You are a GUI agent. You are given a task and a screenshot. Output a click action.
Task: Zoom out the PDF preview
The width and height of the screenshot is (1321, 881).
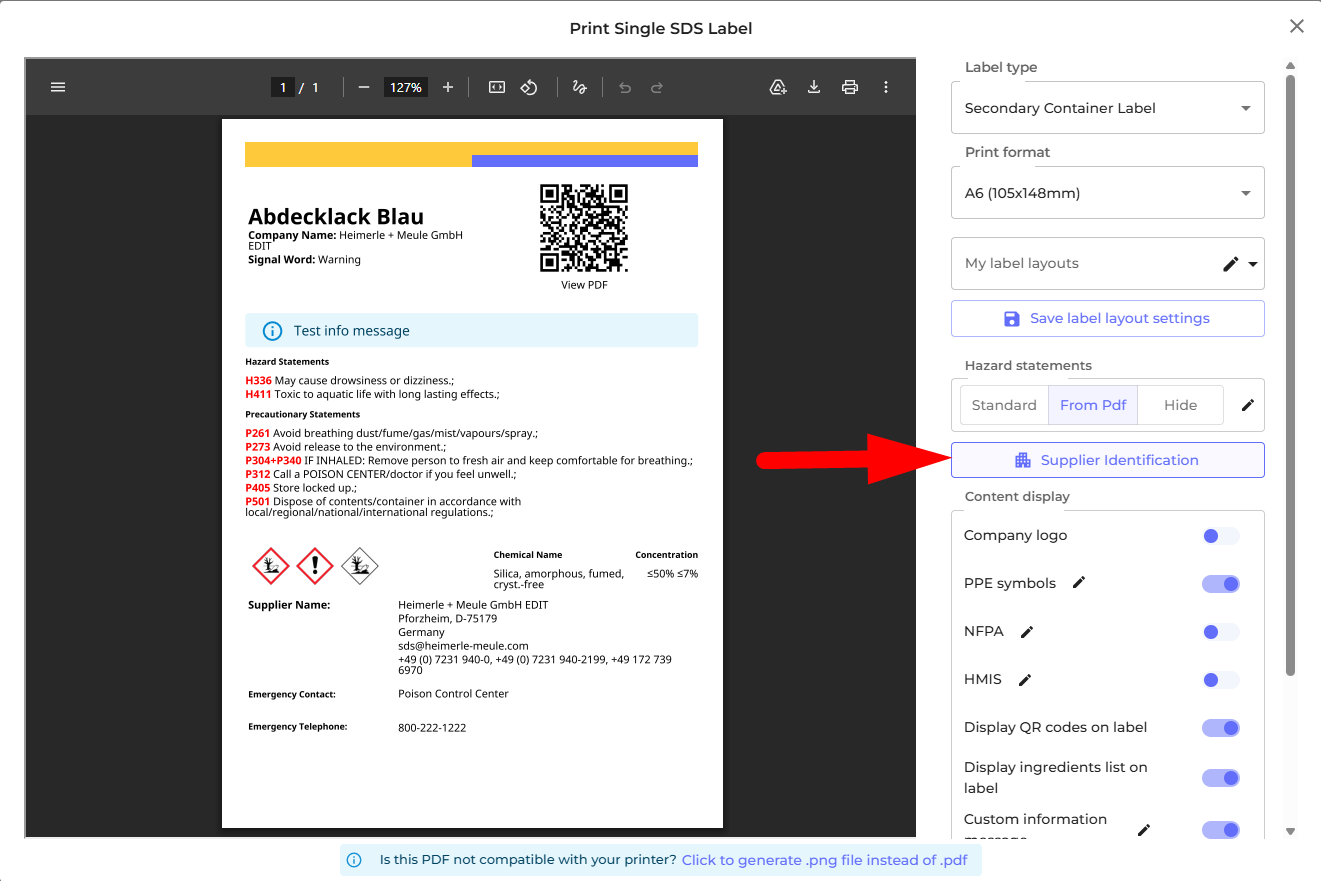pyautogui.click(x=364, y=87)
